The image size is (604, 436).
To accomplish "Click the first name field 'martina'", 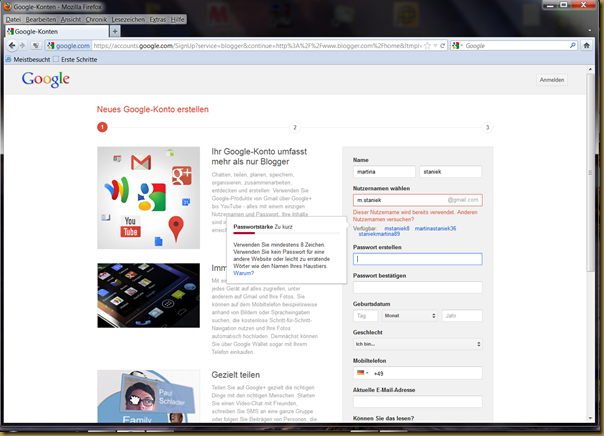I will (x=384, y=172).
